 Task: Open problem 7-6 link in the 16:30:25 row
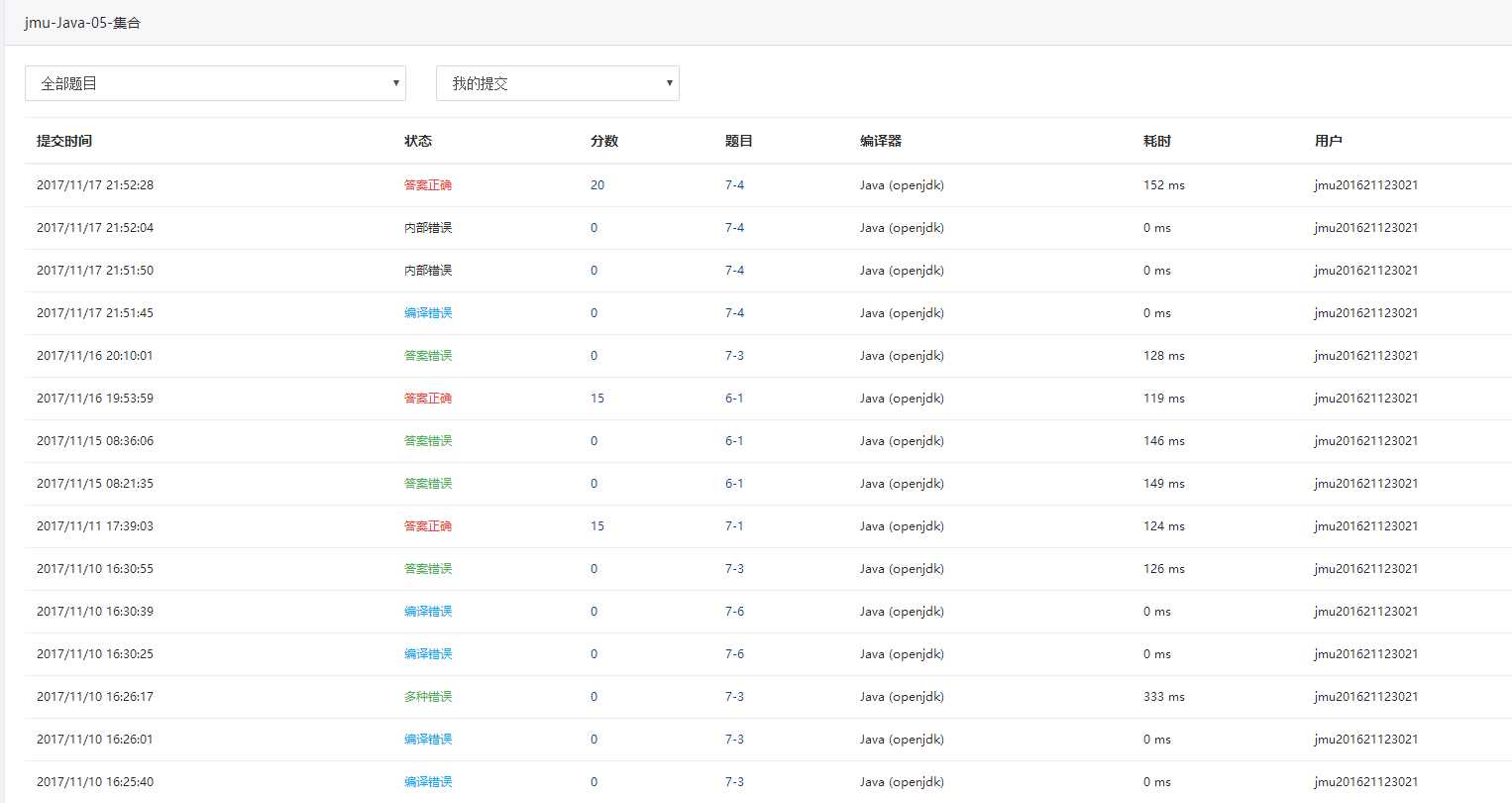pos(734,654)
